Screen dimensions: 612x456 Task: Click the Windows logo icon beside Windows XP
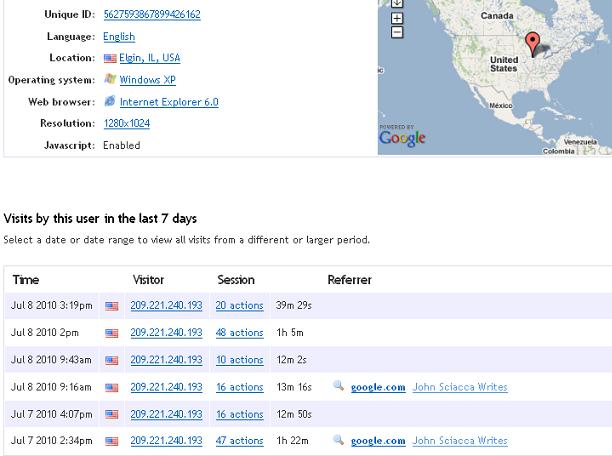coord(110,79)
